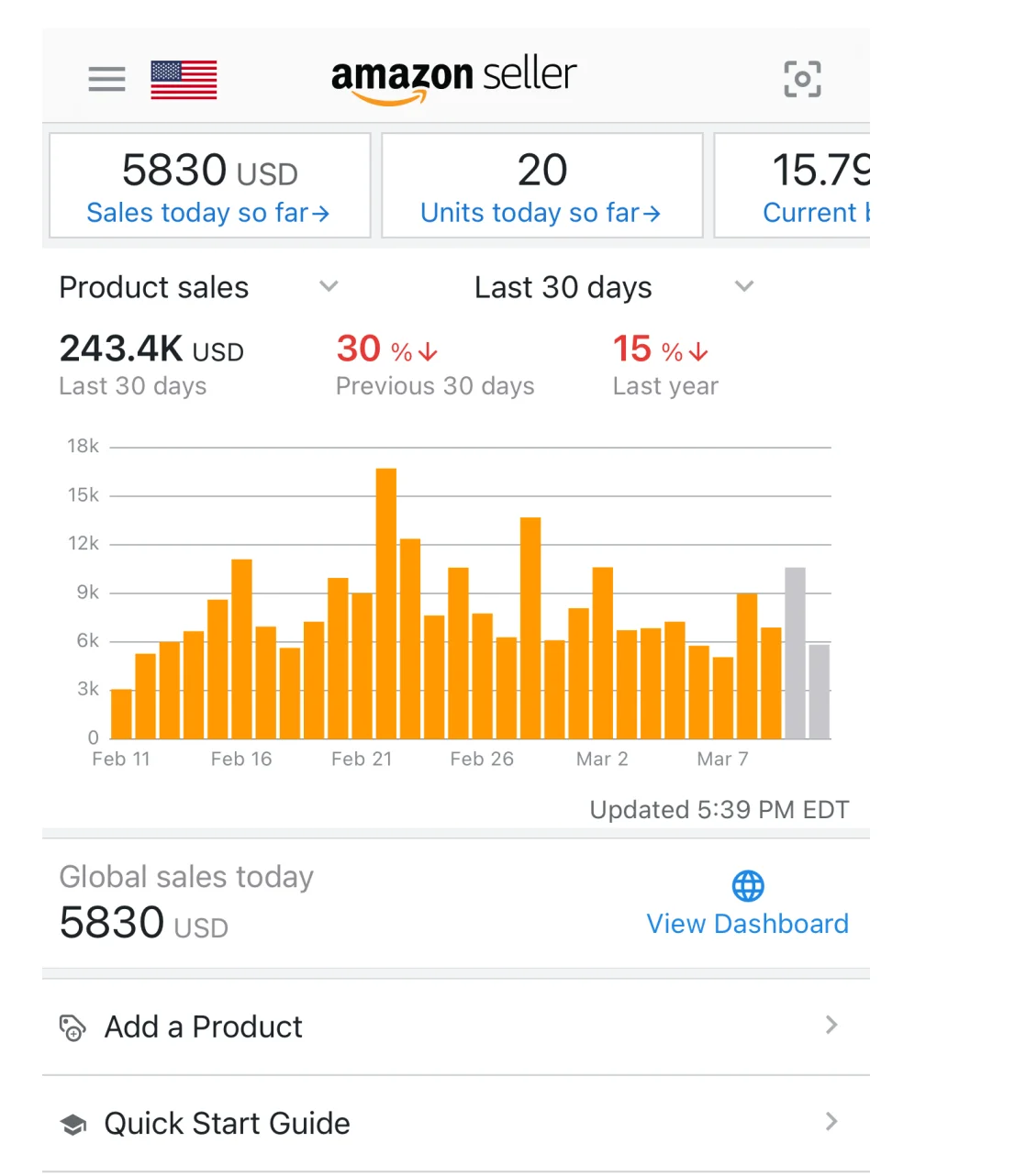Viewport: 1026px width, 1176px height.
Task: Select the Quick Start Guide menu row
Action: [x=455, y=1123]
